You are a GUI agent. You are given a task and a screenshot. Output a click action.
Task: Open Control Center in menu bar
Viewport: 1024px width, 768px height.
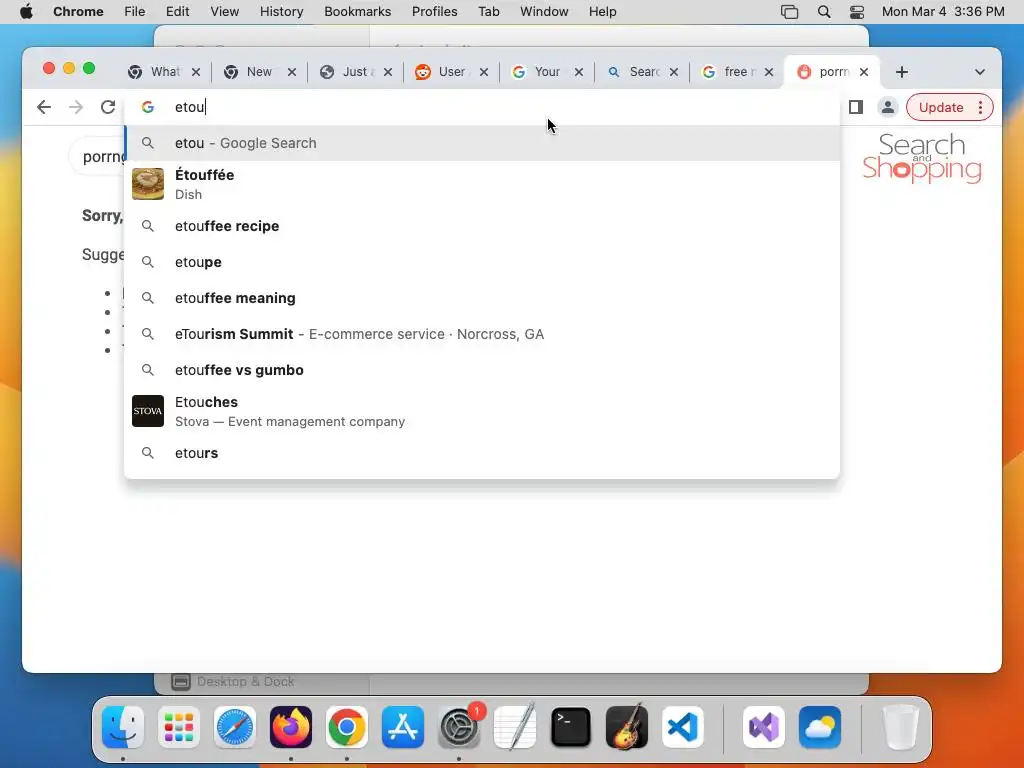(857, 12)
